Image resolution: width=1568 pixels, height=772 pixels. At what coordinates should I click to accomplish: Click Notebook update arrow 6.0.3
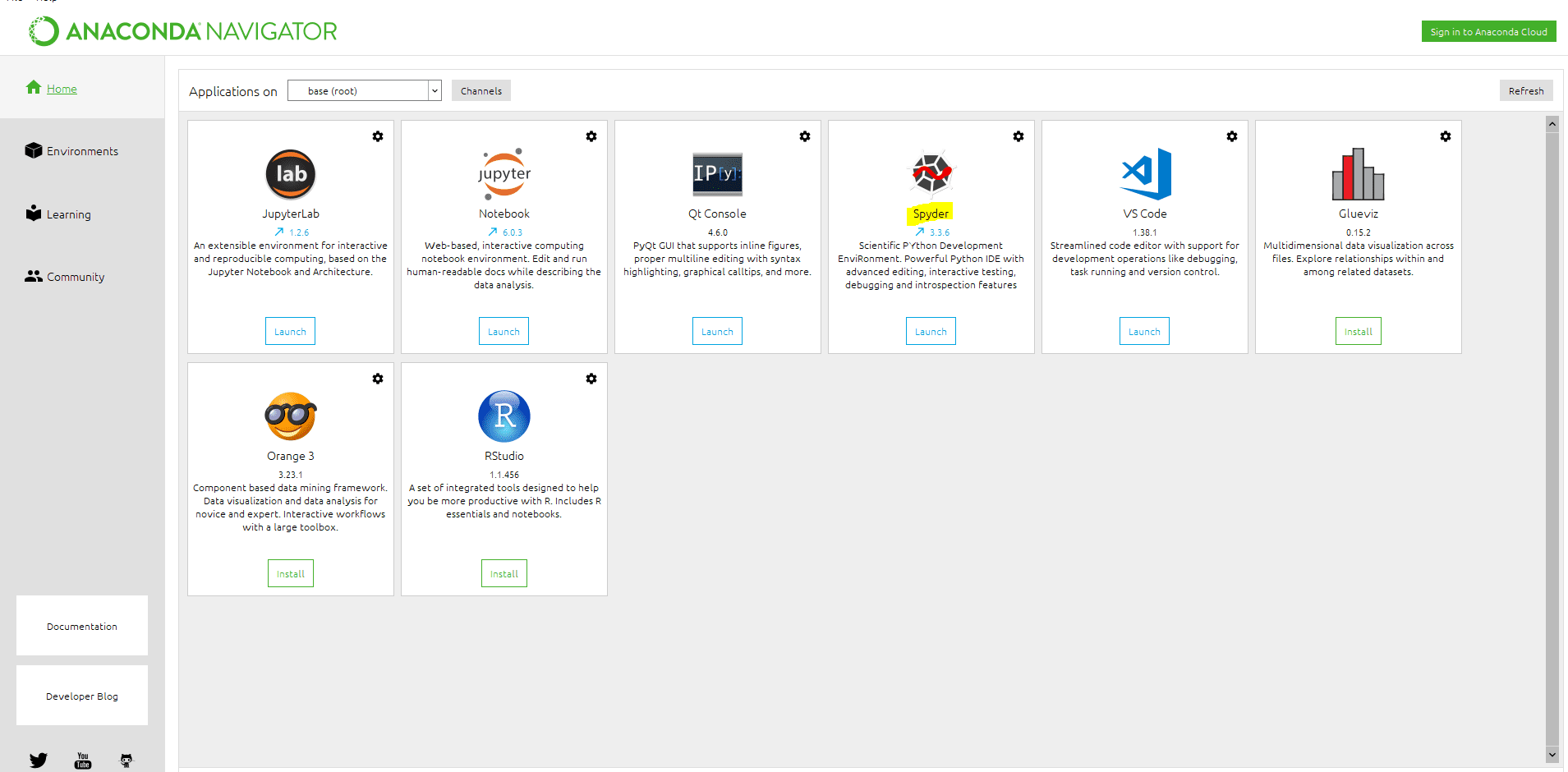[x=505, y=232]
